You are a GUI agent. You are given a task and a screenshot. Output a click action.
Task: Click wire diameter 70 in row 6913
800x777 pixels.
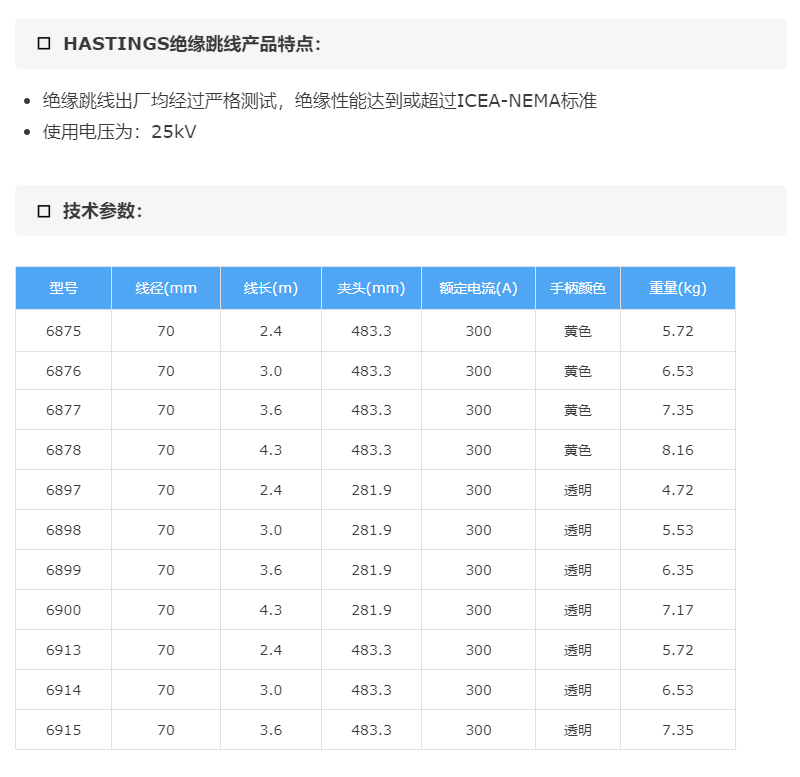pyautogui.click(x=166, y=650)
